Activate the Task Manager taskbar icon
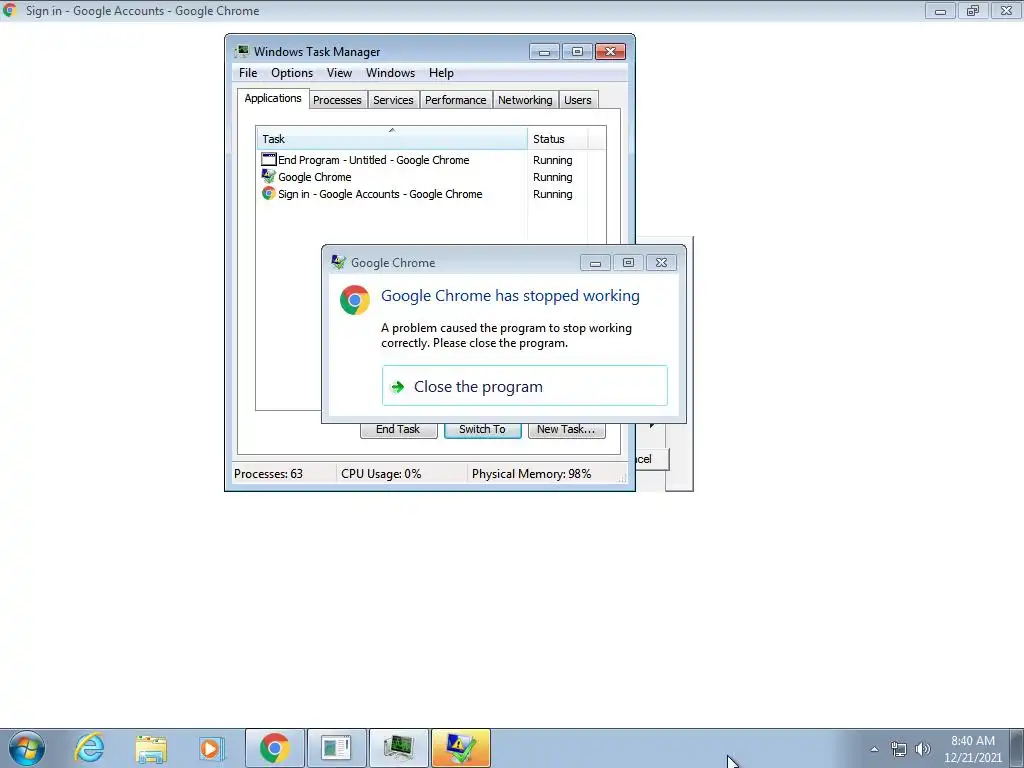Viewport: 1024px width, 768px height. tap(398, 748)
